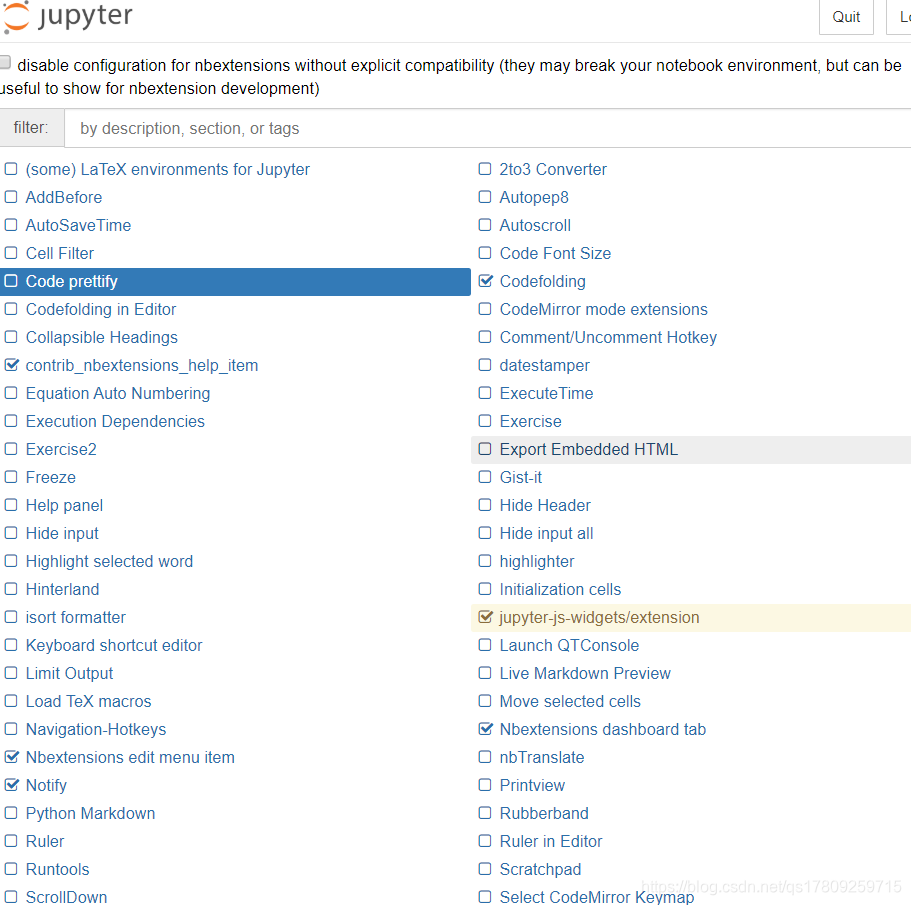
Task: Select the AddBefore extension
Action: (64, 197)
